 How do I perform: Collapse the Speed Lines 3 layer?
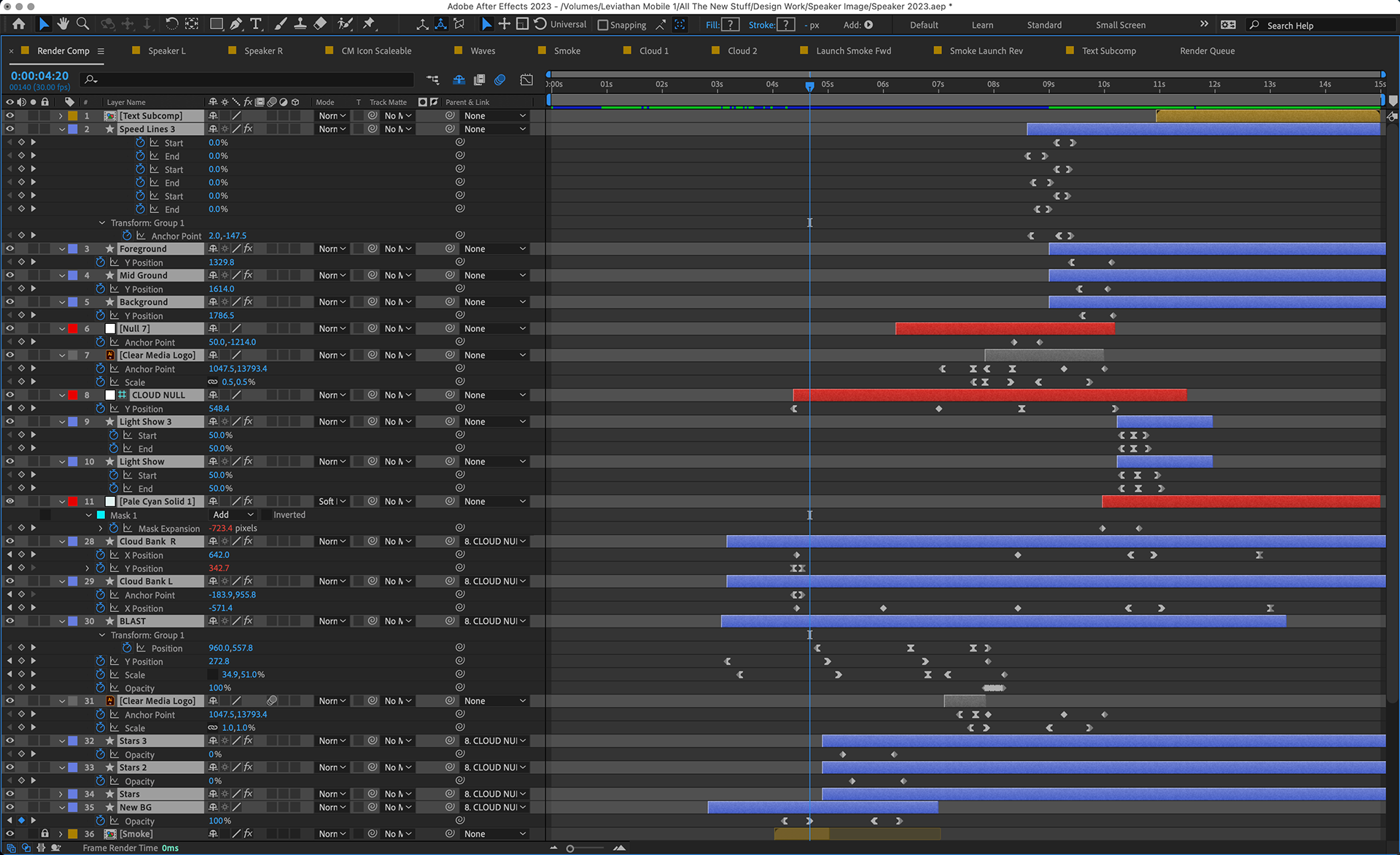62,129
